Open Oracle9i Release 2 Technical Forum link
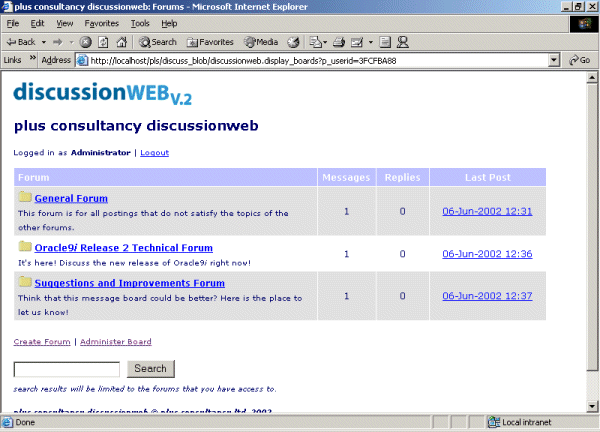The height and width of the screenshot is (432, 600). point(124,248)
